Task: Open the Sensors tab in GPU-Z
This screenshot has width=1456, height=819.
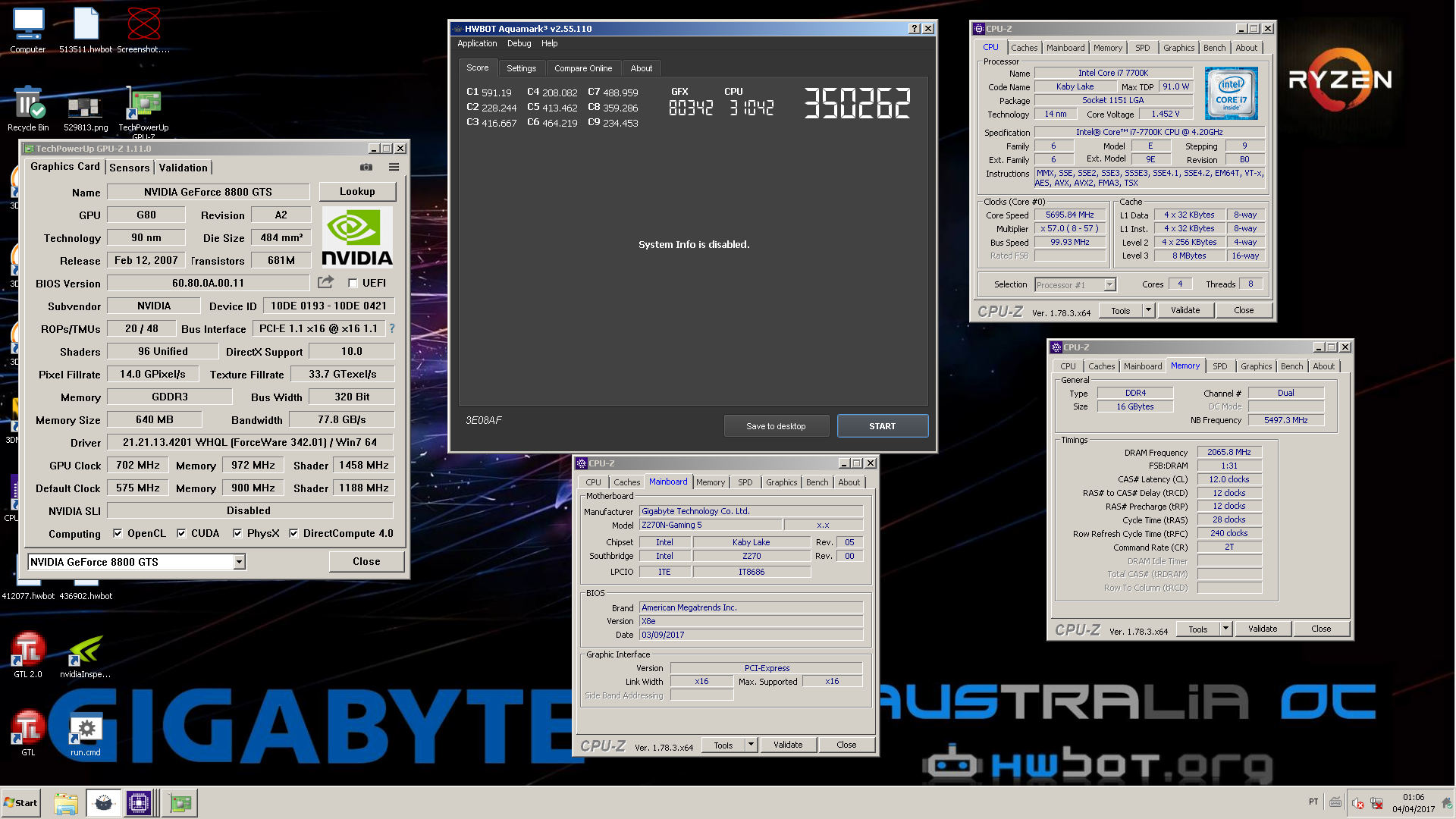Action: click(x=129, y=168)
